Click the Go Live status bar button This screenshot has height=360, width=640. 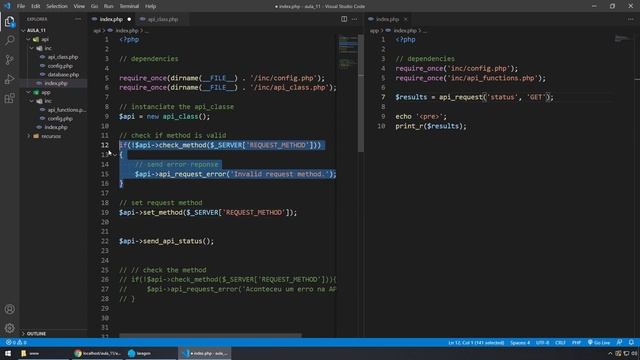(x=599, y=342)
